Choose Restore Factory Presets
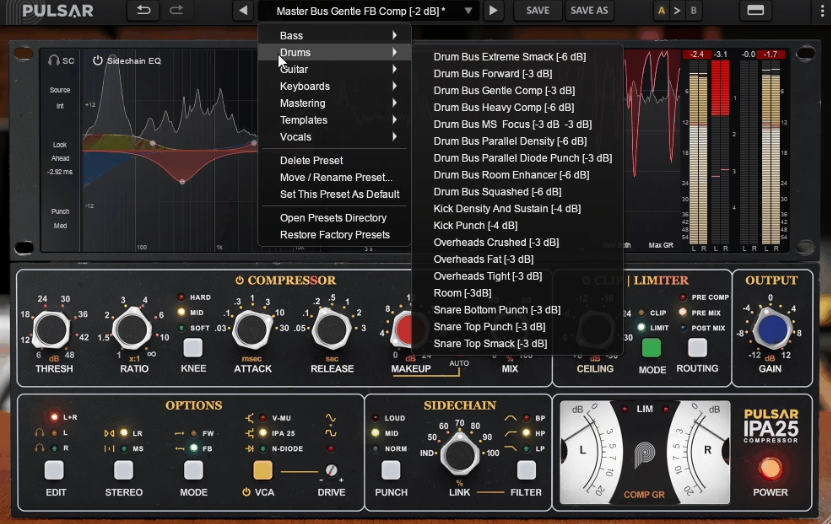The width and height of the screenshot is (831, 524). 334,235
